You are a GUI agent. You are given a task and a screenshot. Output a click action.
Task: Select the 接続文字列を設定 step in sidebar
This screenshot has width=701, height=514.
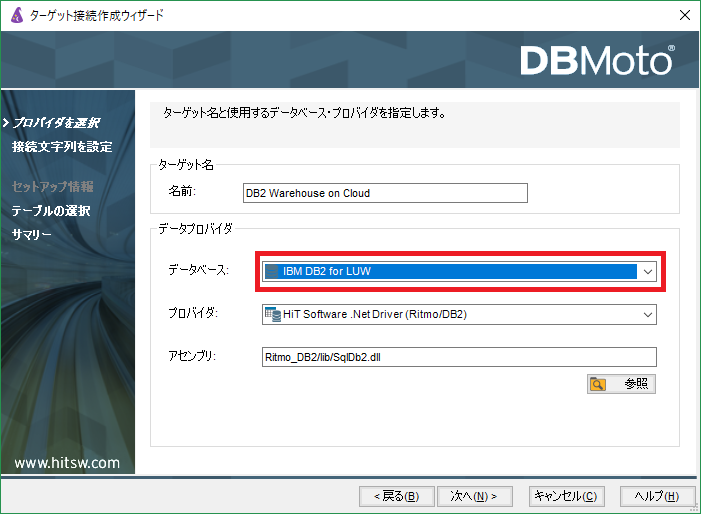(x=62, y=147)
